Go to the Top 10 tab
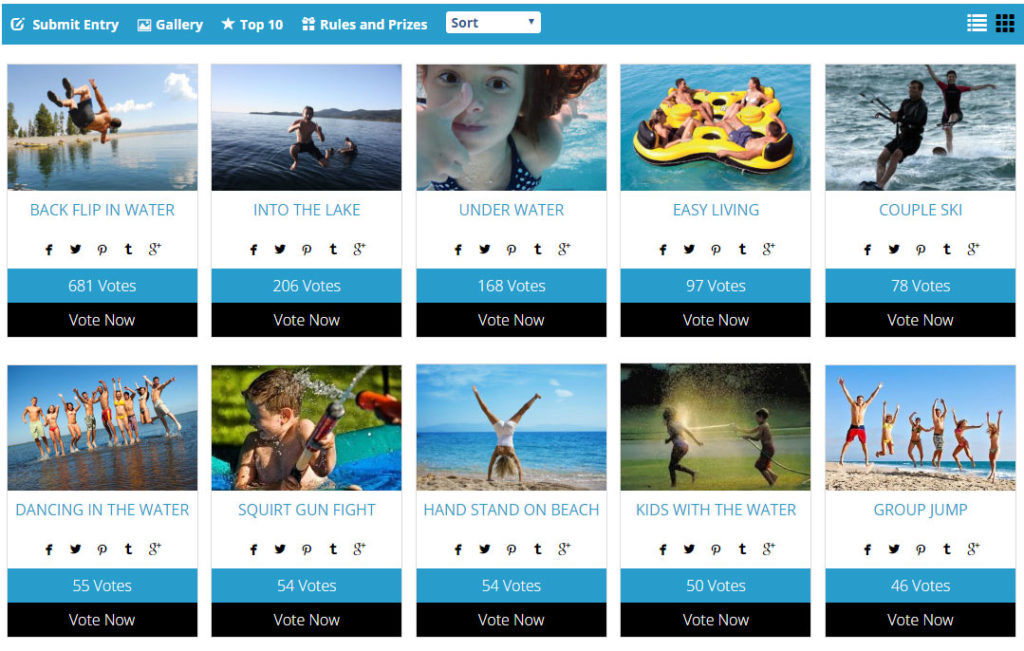 point(252,24)
